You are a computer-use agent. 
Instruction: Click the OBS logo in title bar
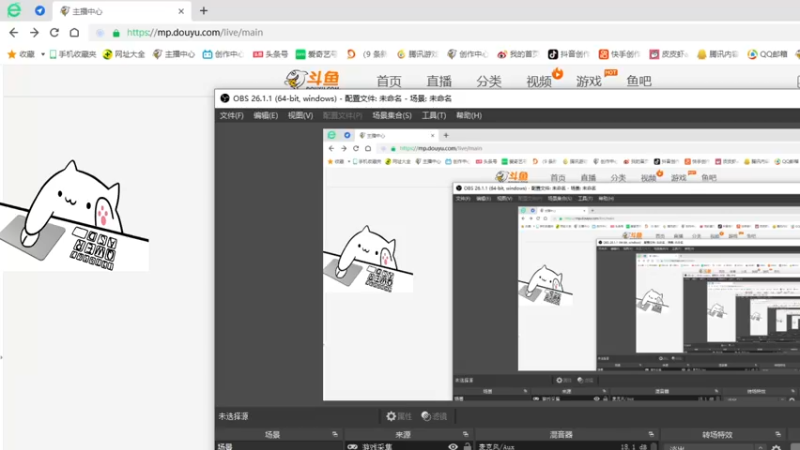click(x=224, y=98)
